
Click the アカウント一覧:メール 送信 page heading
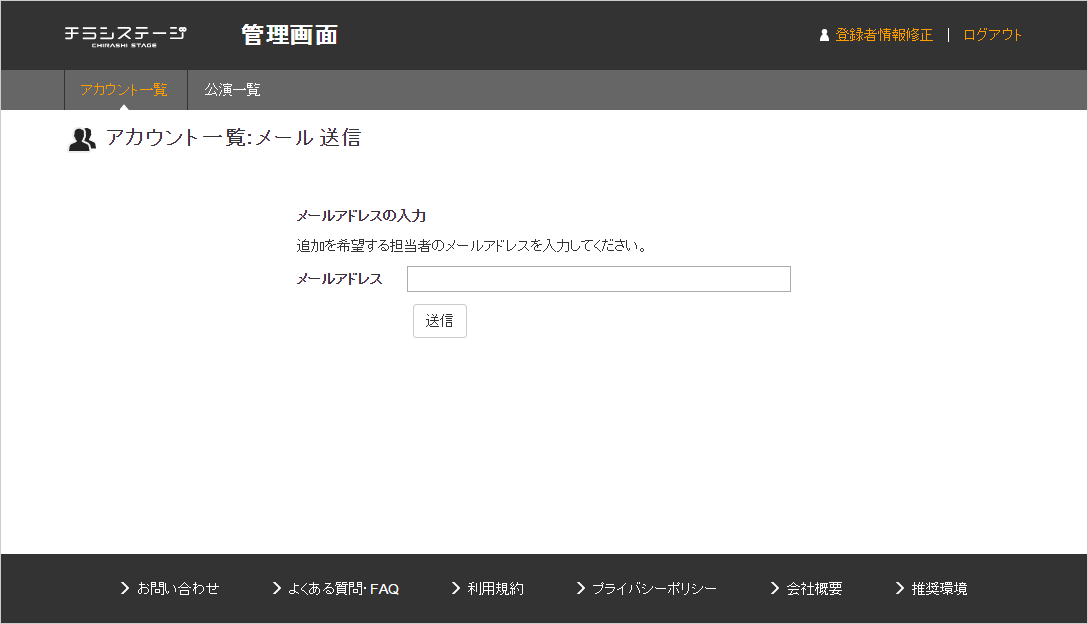click(233, 138)
